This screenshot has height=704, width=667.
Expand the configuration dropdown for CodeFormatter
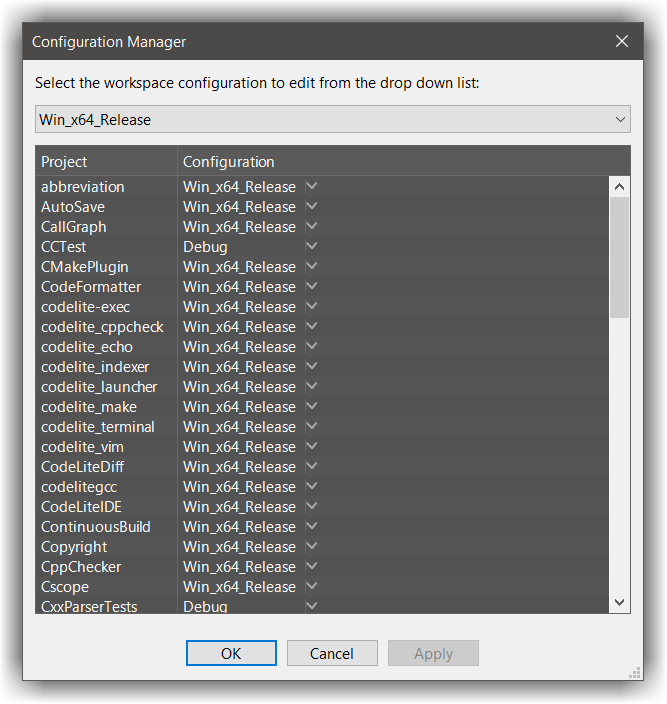tap(312, 286)
